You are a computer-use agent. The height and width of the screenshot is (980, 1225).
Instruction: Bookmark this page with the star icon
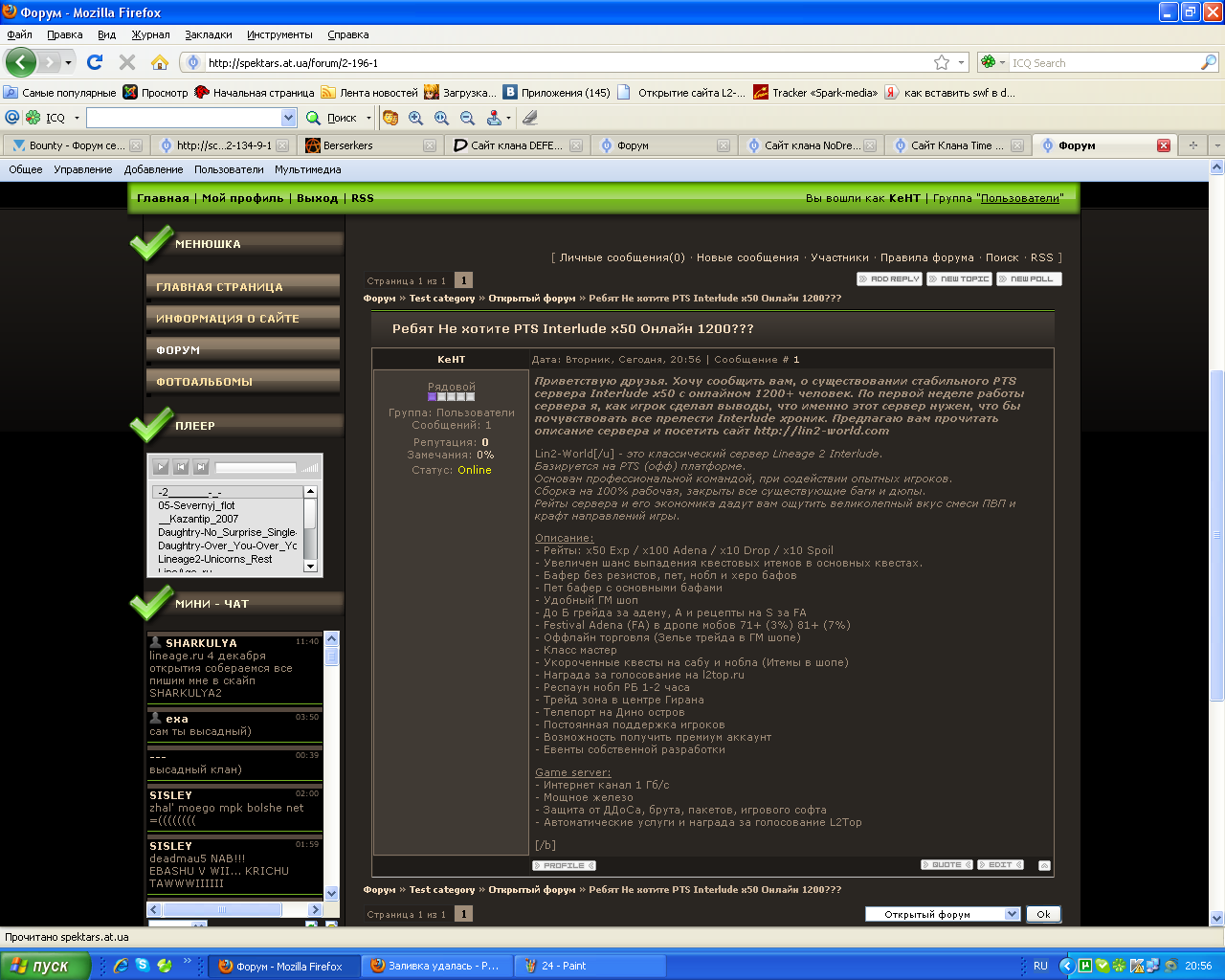(942, 62)
